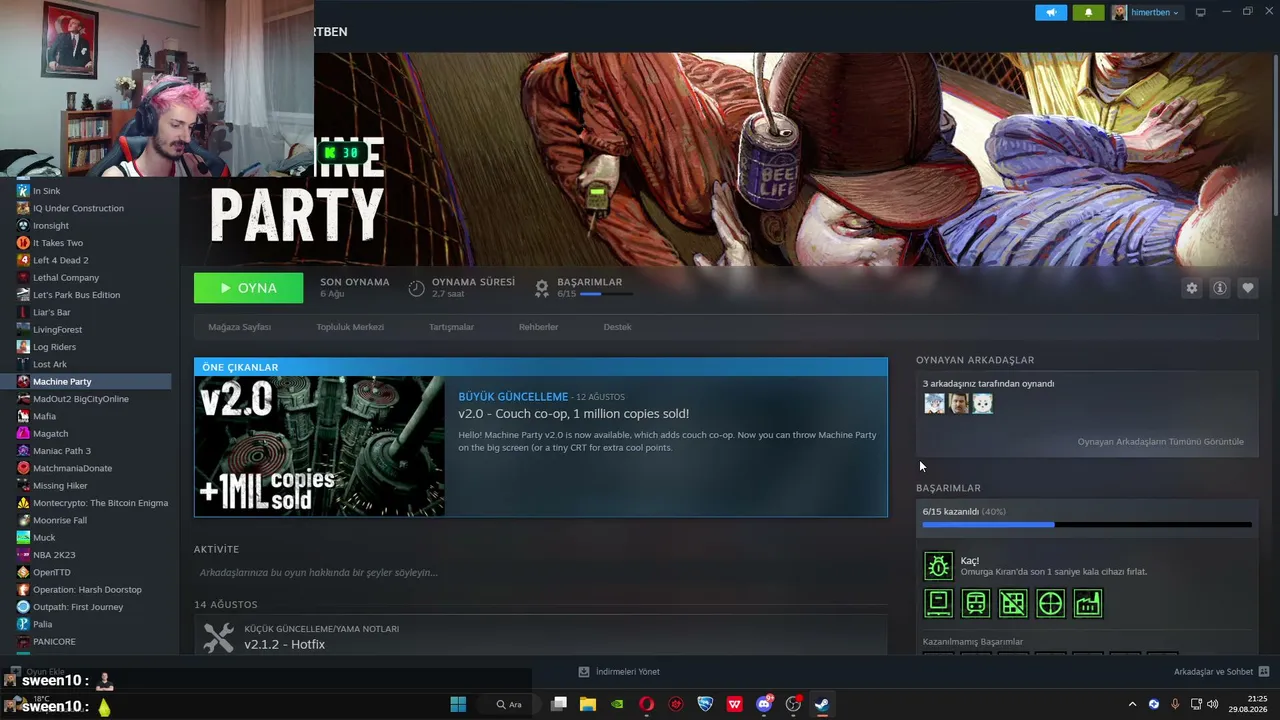Viewport: 1280px width, 720px height.
Task: Open Opera browser from taskbar
Action: [647, 704]
